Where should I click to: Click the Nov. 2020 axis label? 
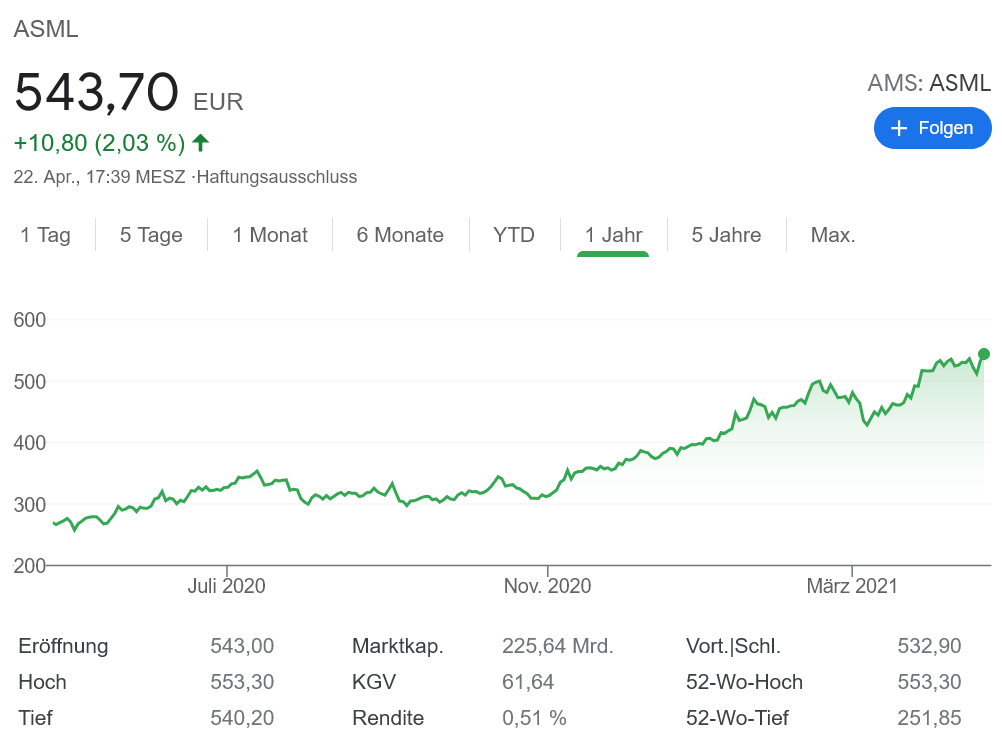tap(547, 586)
